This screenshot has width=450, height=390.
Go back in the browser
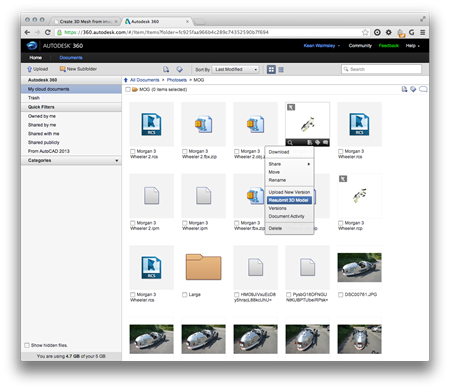pos(27,32)
